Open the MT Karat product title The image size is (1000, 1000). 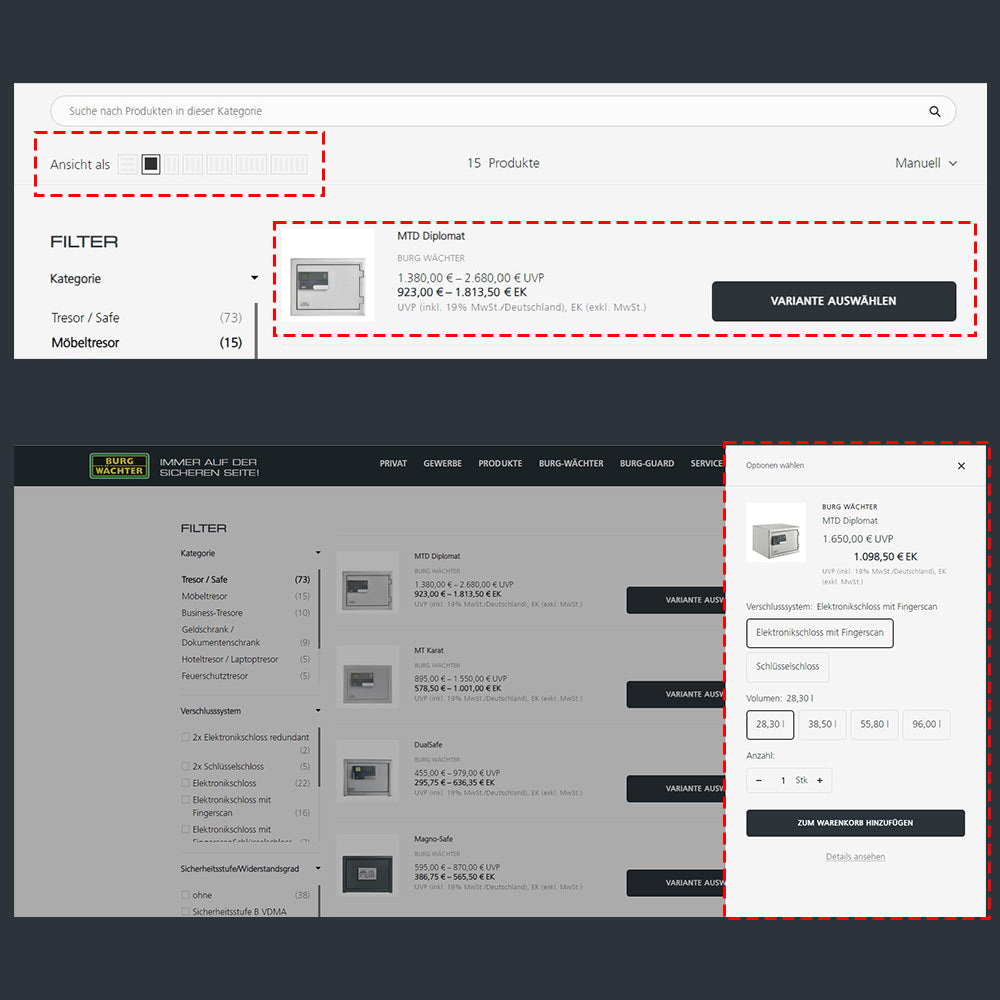(429, 651)
